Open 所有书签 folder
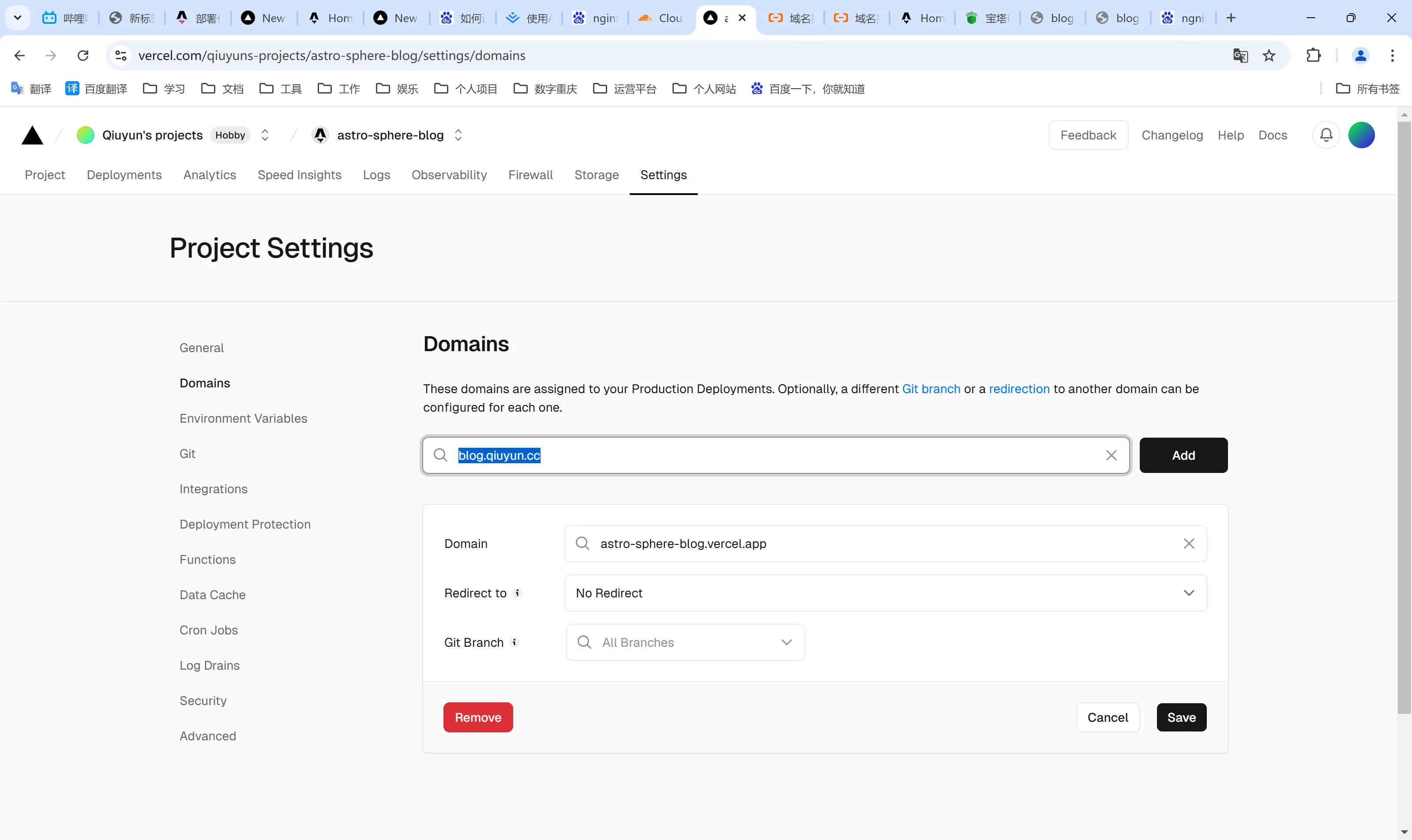The width and height of the screenshot is (1412, 840). click(x=1367, y=89)
